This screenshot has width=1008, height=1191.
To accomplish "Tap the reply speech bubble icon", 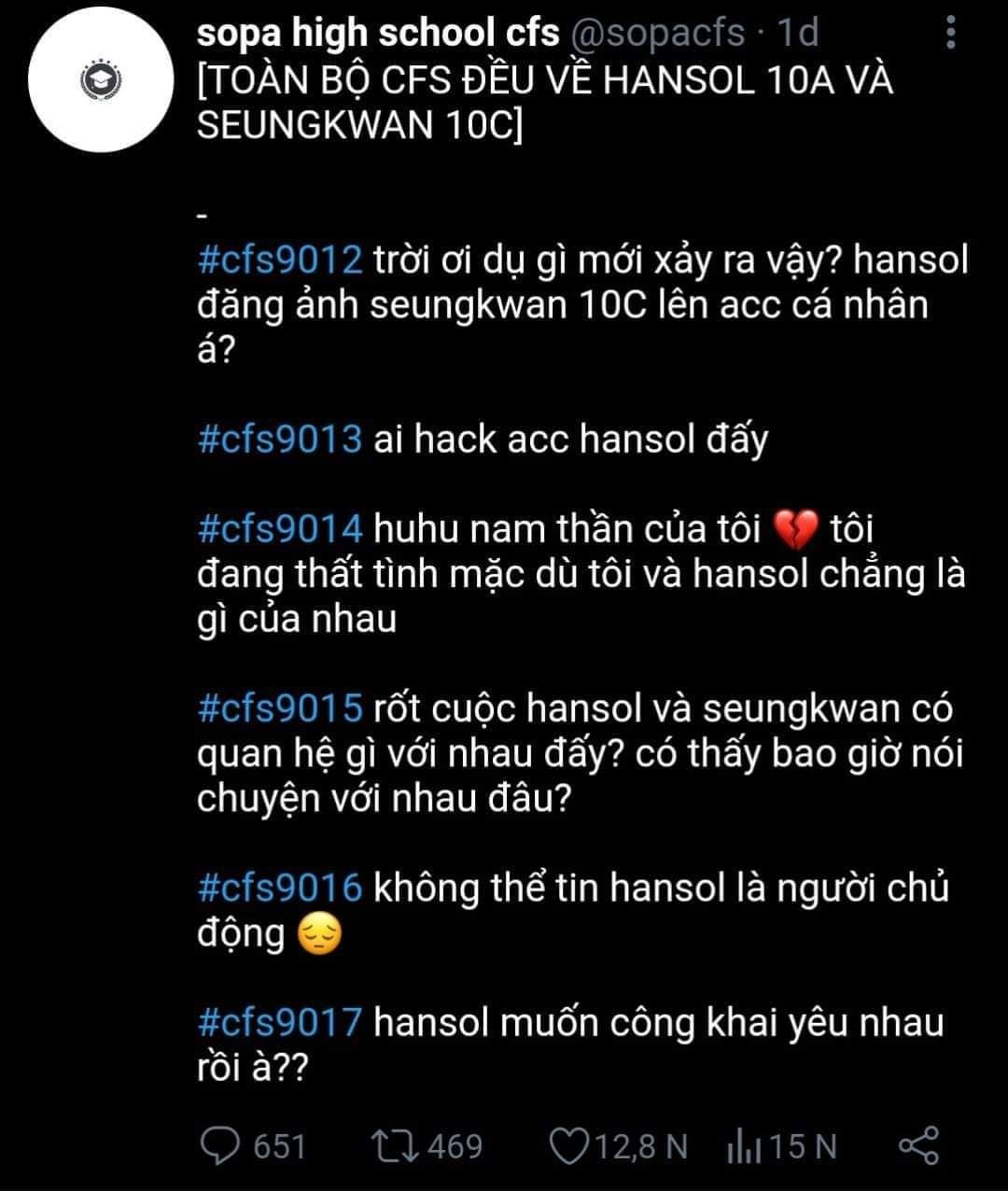I will tap(220, 1146).
